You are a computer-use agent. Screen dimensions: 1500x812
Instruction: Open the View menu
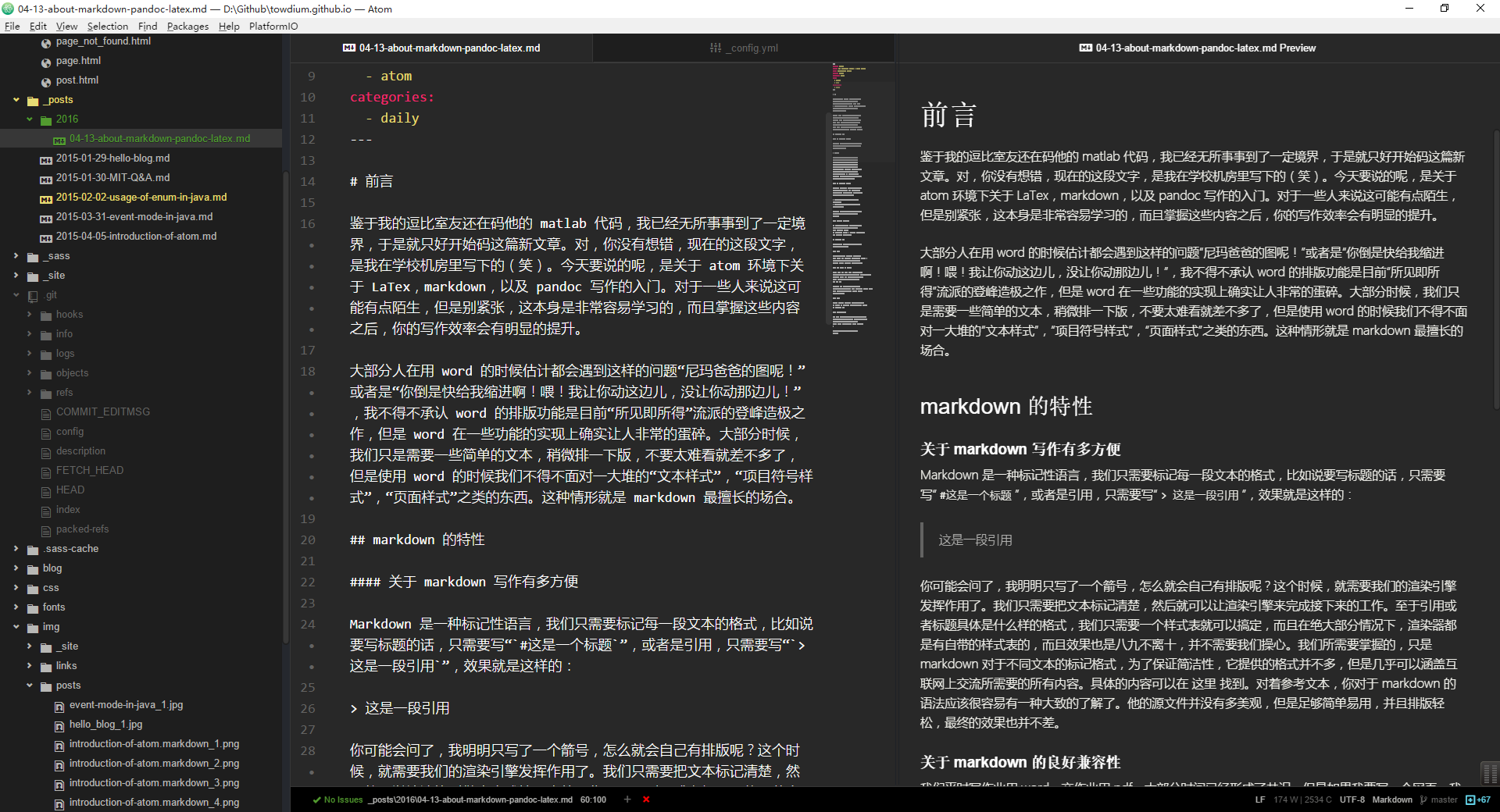click(66, 26)
